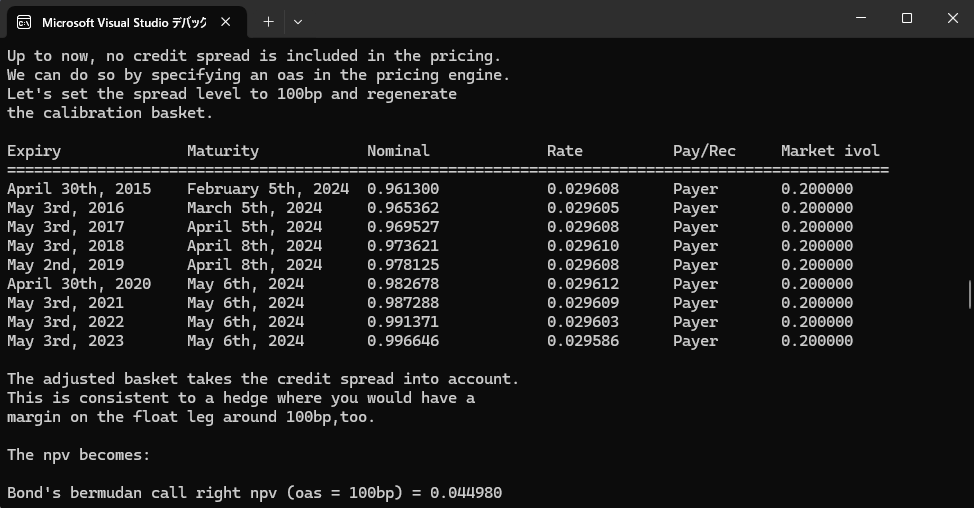Click expiry May 3rd, 2021
The height and width of the screenshot is (508, 974).
[65, 303]
